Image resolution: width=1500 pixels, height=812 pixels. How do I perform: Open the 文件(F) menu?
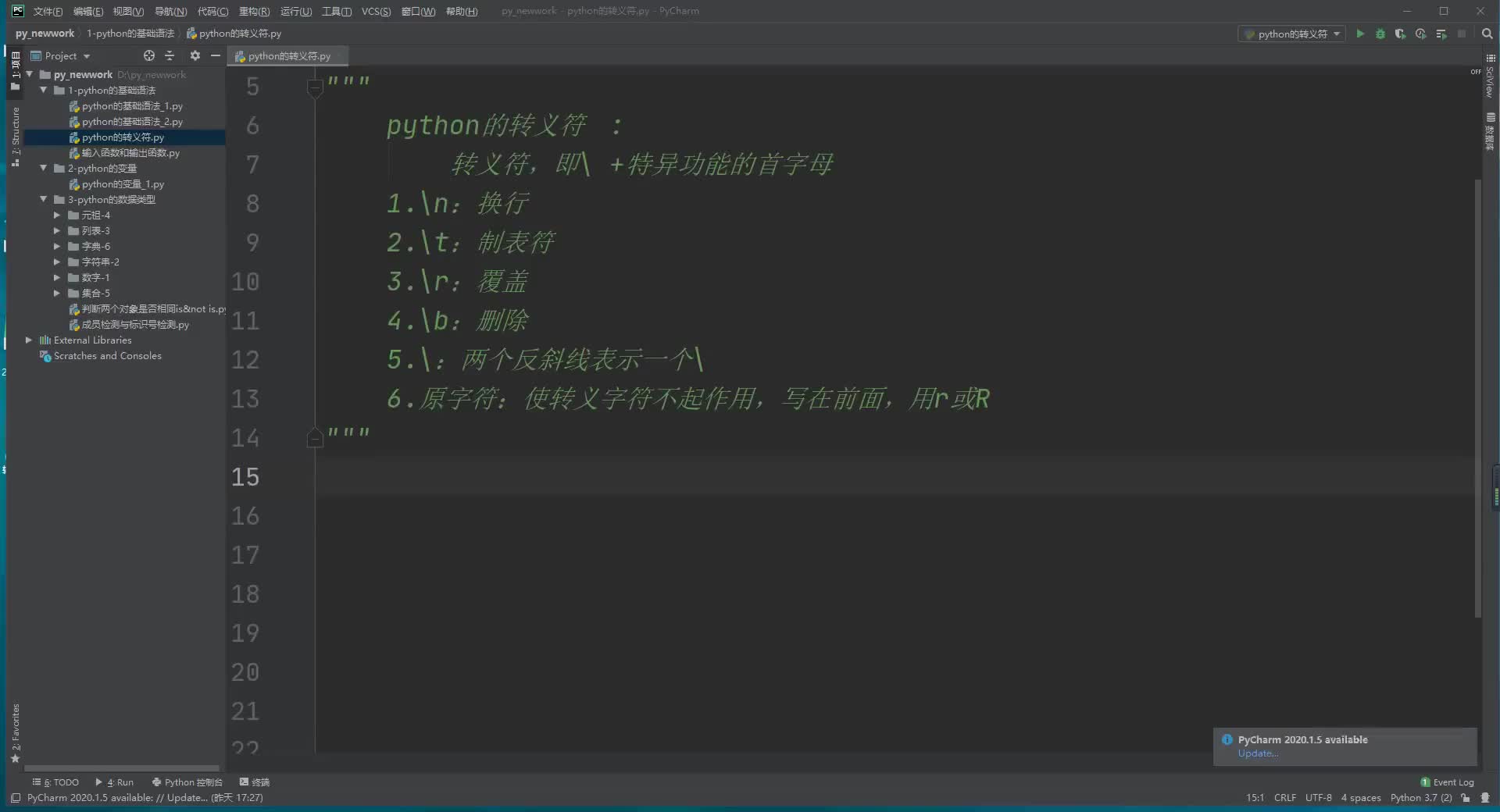click(48, 11)
